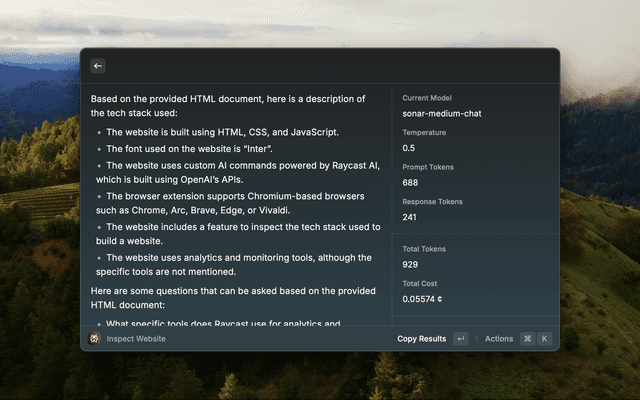Viewport: 640px width, 400px height.
Task: Click the Prompt Tokens value 688
Action: [410, 183]
